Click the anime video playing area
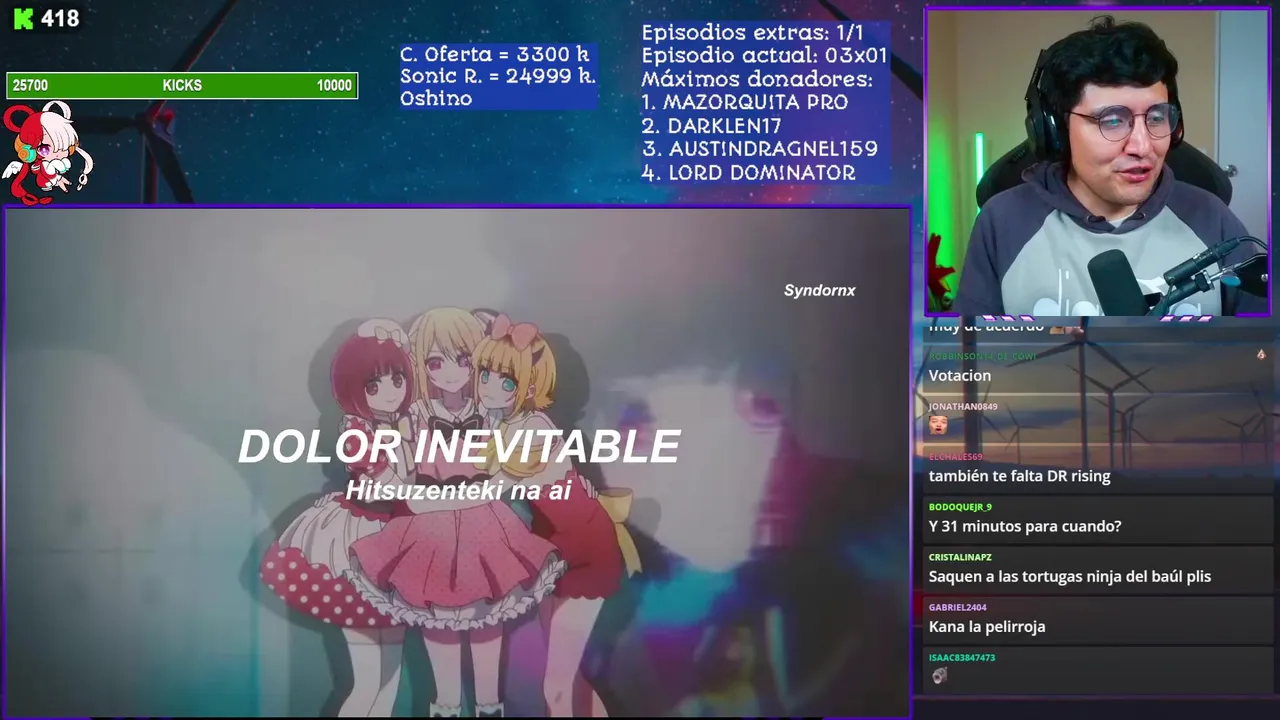 (458, 462)
